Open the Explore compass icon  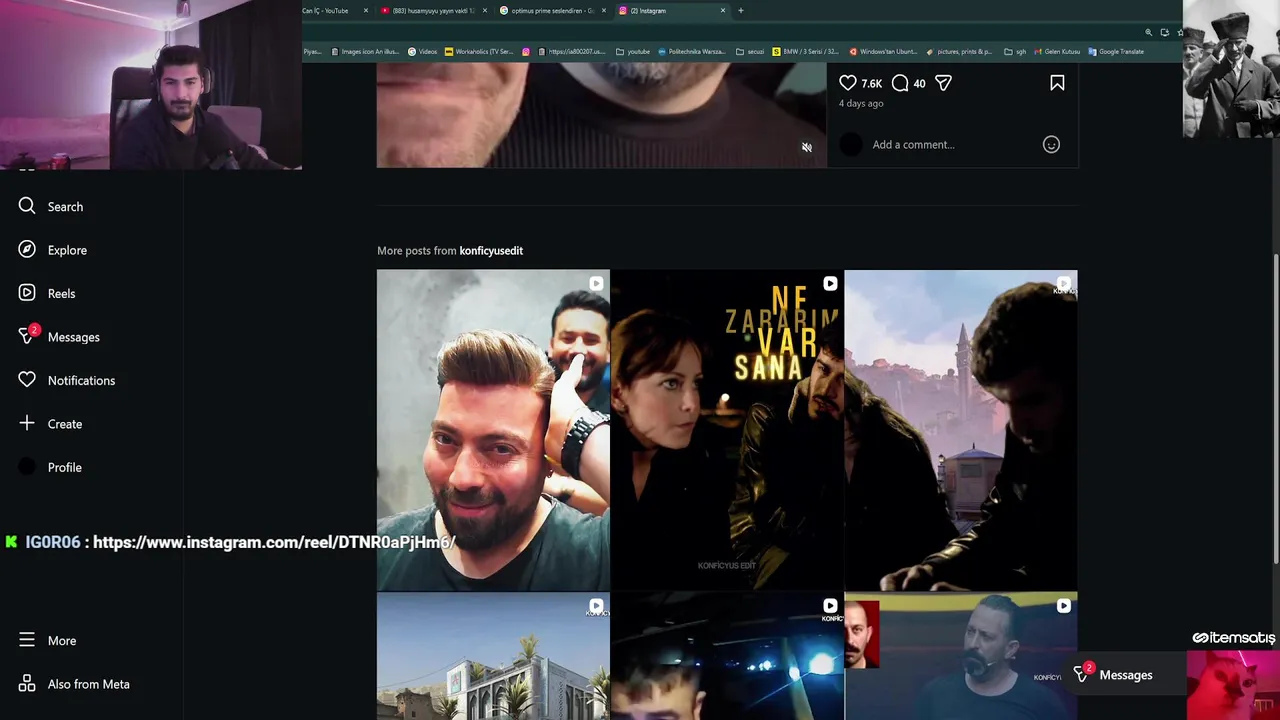click(27, 249)
